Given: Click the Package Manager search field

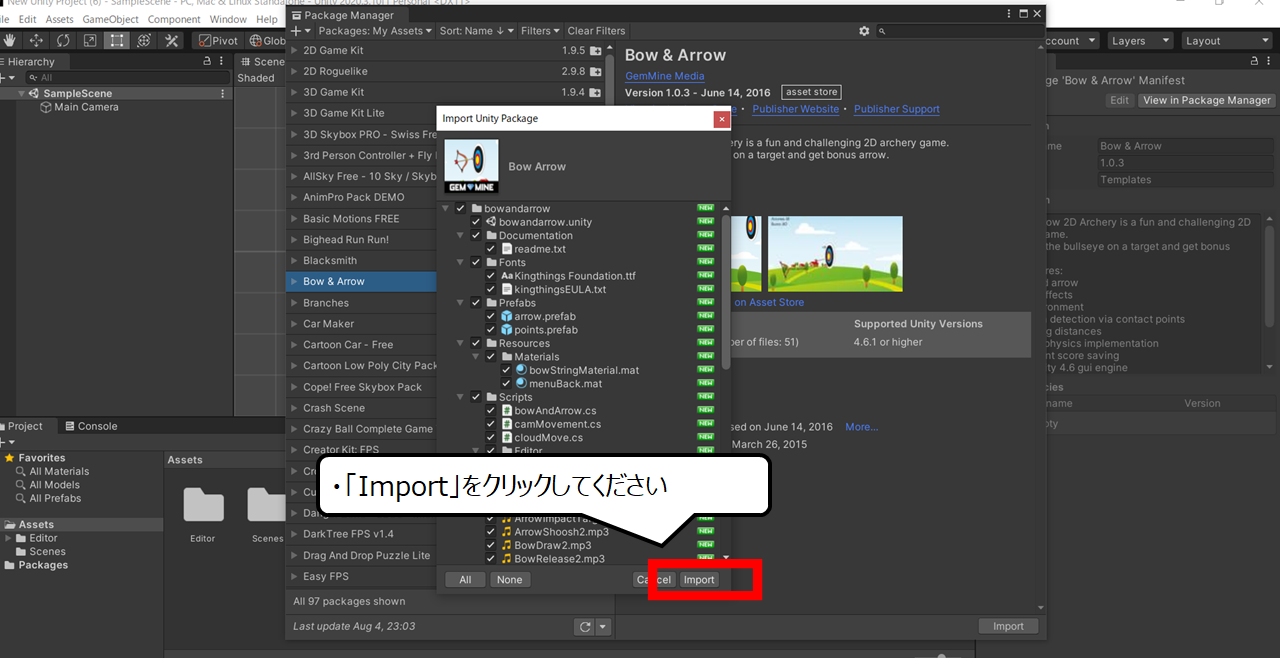Looking at the screenshot, I should pos(959,31).
